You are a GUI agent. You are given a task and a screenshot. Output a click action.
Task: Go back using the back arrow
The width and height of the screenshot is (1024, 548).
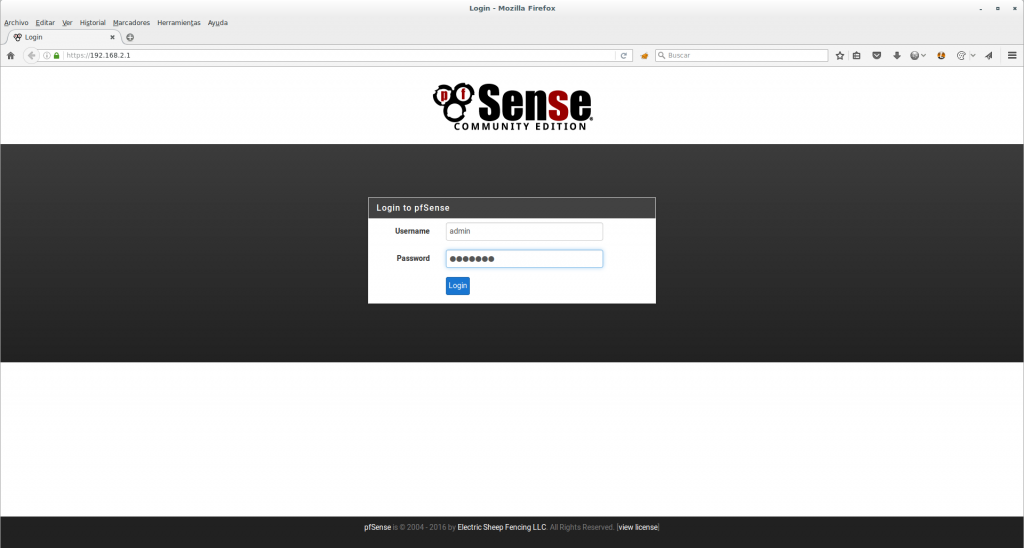tap(31, 56)
